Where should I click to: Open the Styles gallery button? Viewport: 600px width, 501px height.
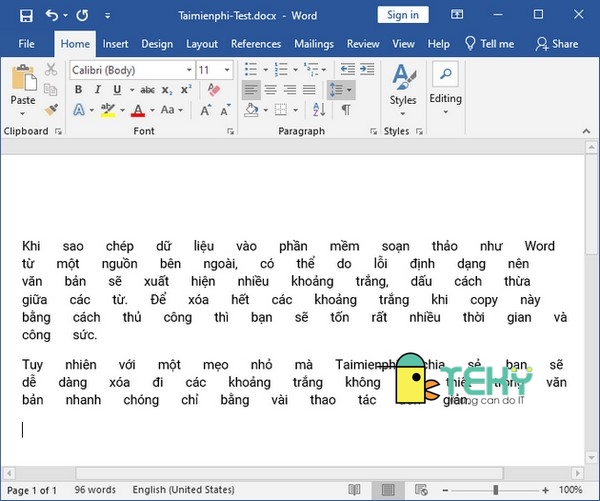[403, 89]
